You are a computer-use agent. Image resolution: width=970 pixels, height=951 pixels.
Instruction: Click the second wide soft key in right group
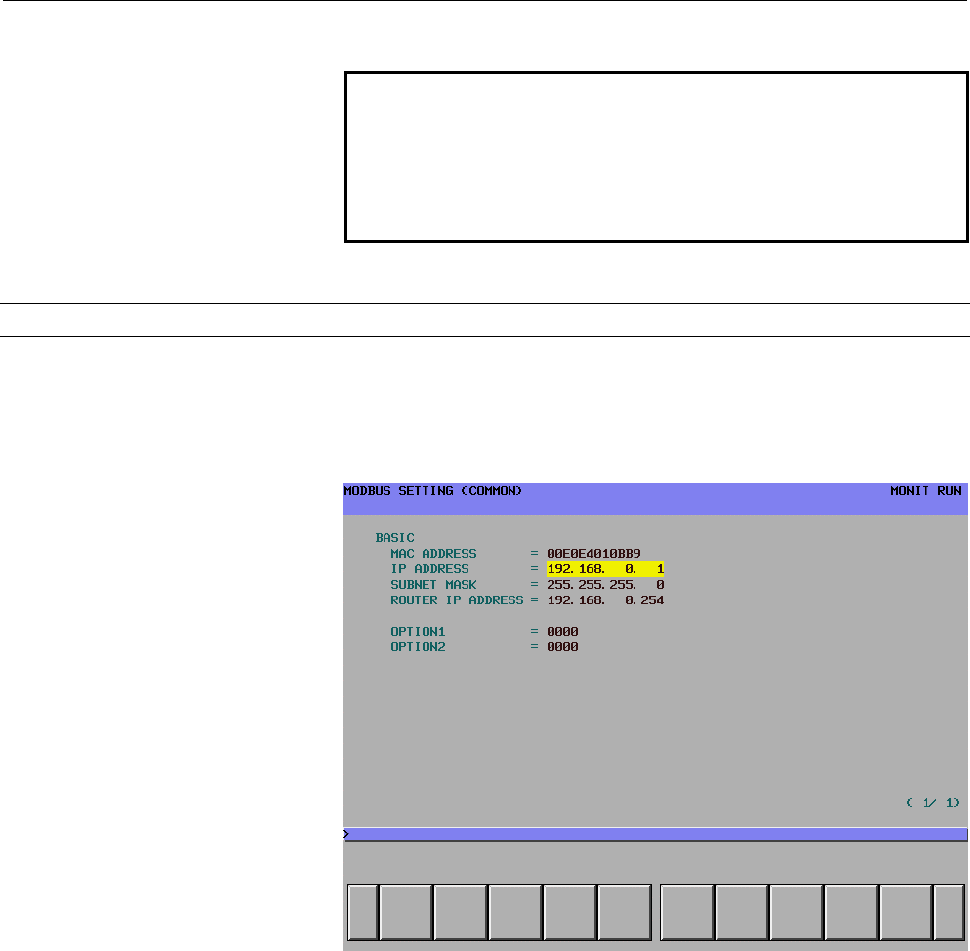[x=742, y=912]
